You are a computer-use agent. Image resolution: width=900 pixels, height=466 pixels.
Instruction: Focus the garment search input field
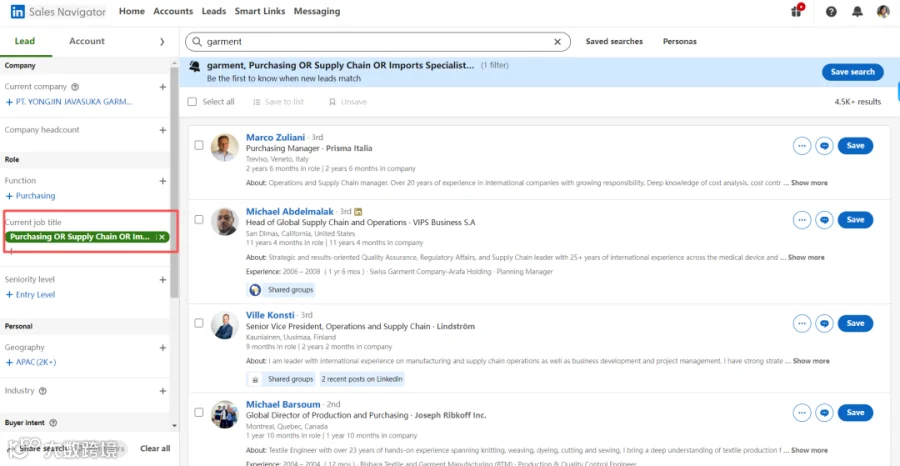pyautogui.click(x=378, y=42)
